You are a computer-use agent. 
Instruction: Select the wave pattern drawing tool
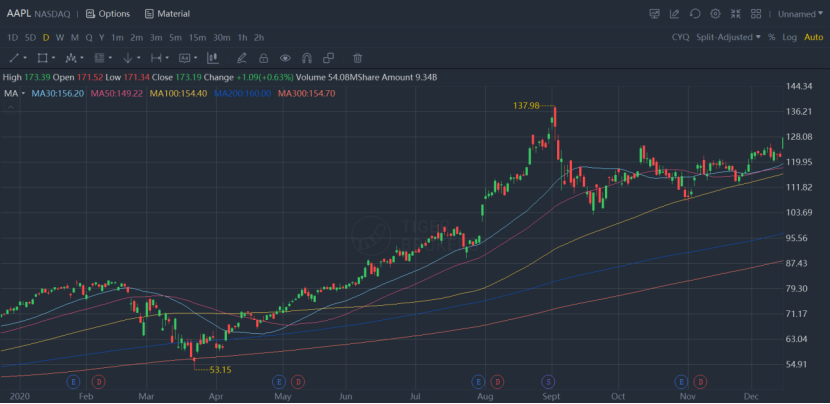71,58
